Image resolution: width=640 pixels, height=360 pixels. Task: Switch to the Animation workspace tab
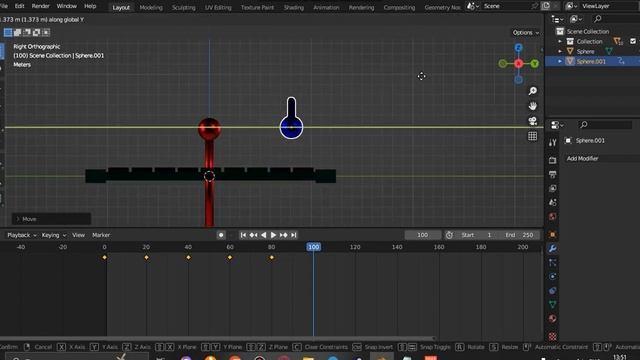[326, 7]
